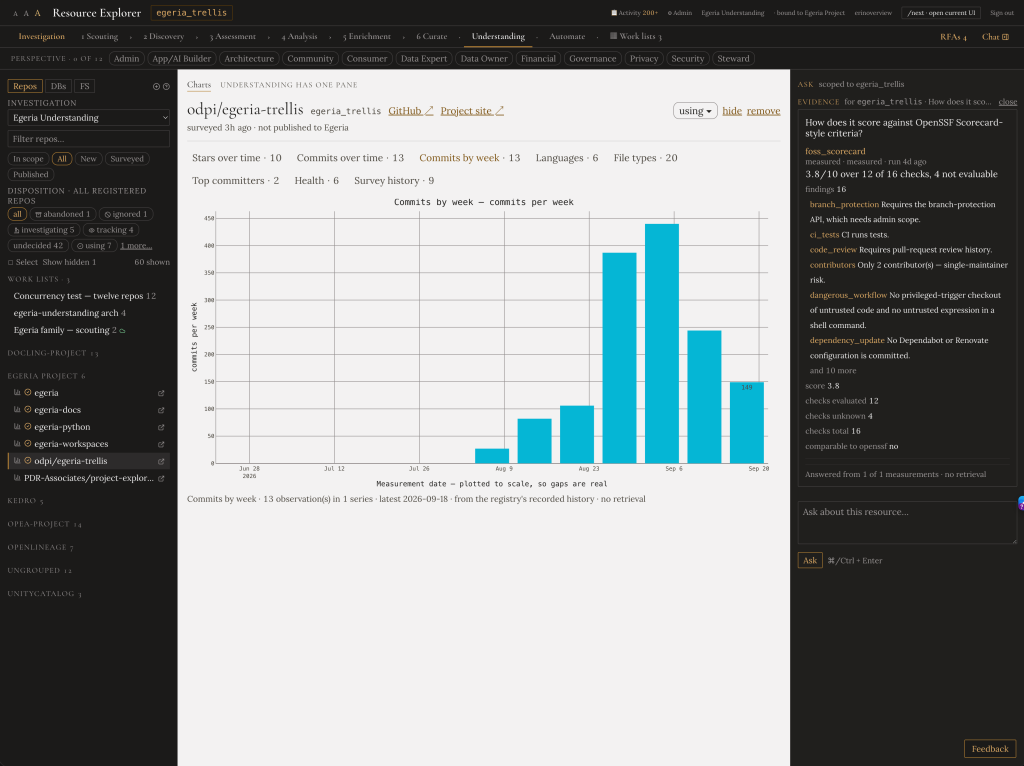
Task: Open chart icon for egeria-docs row
Action: point(17,409)
